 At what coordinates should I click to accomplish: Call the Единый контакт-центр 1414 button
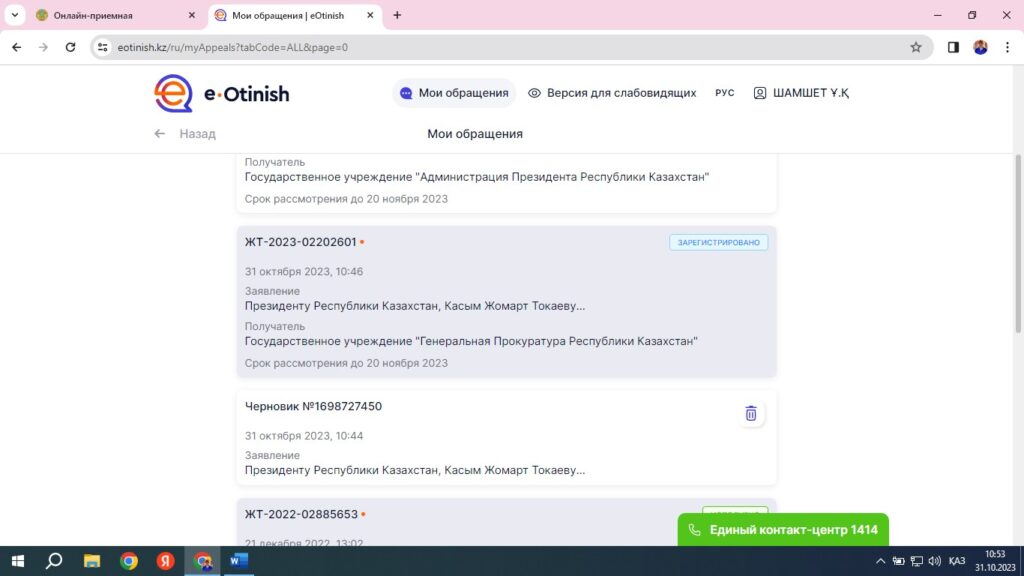(x=783, y=530)
